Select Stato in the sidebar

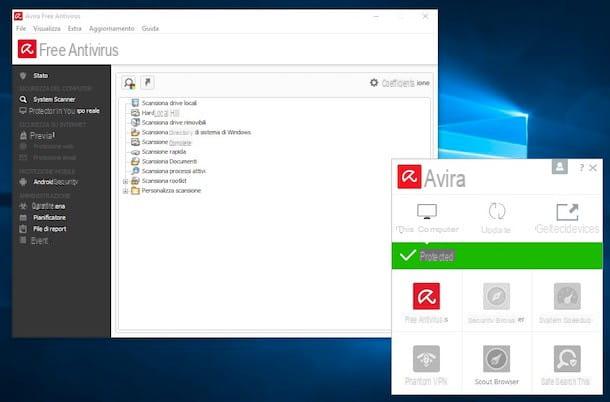(40, 75)
